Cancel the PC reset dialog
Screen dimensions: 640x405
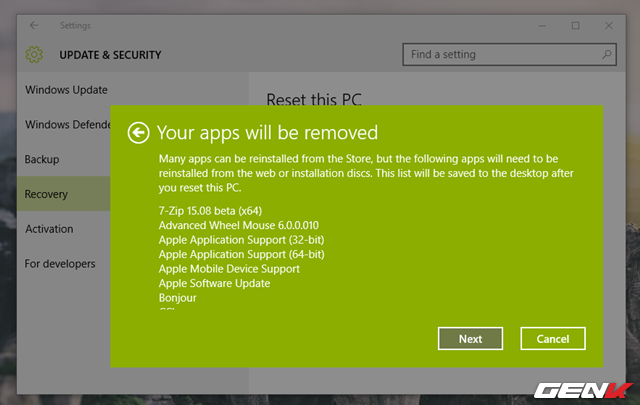click(x=552, y=339)
